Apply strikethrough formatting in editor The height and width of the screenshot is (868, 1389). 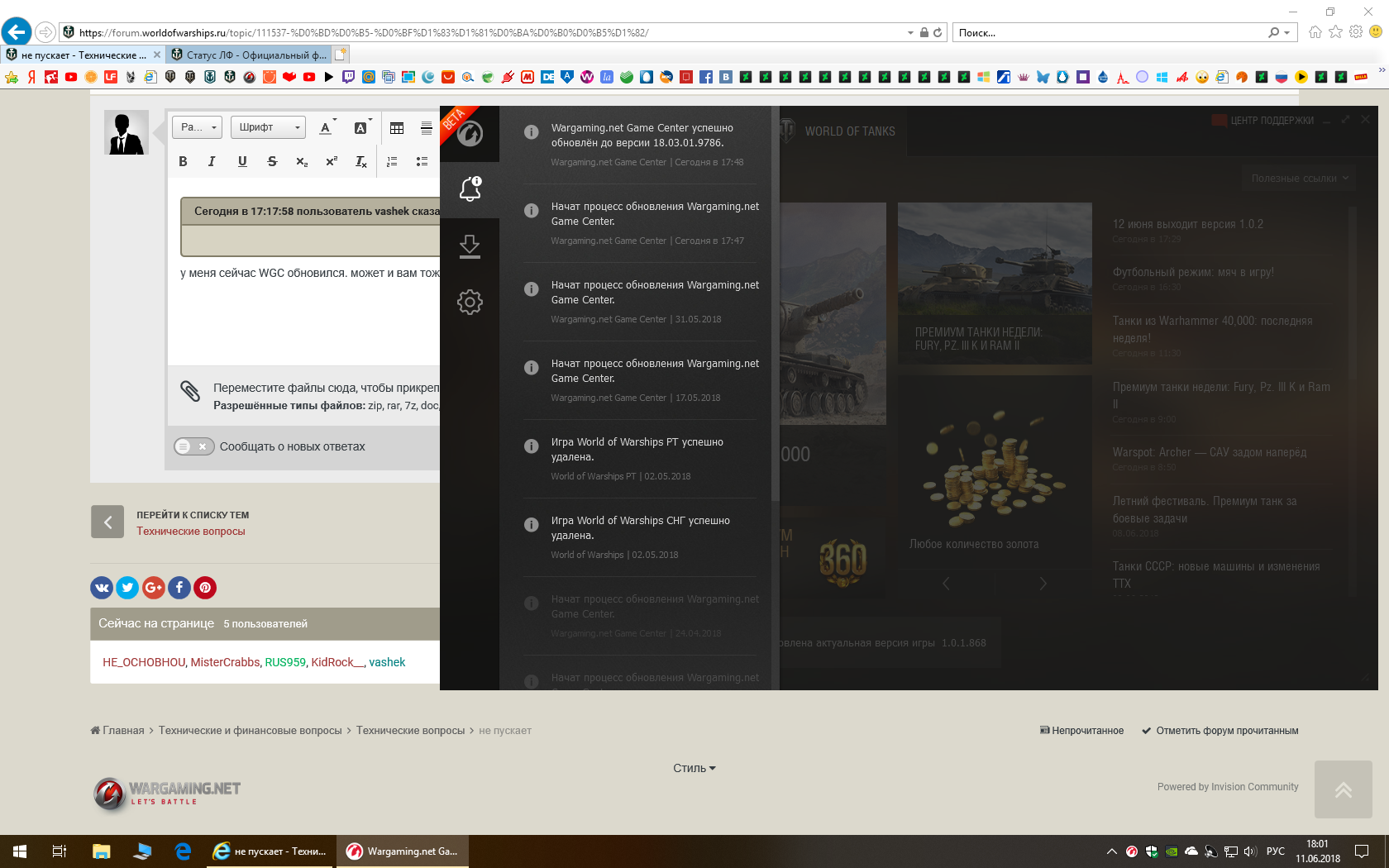272,161
